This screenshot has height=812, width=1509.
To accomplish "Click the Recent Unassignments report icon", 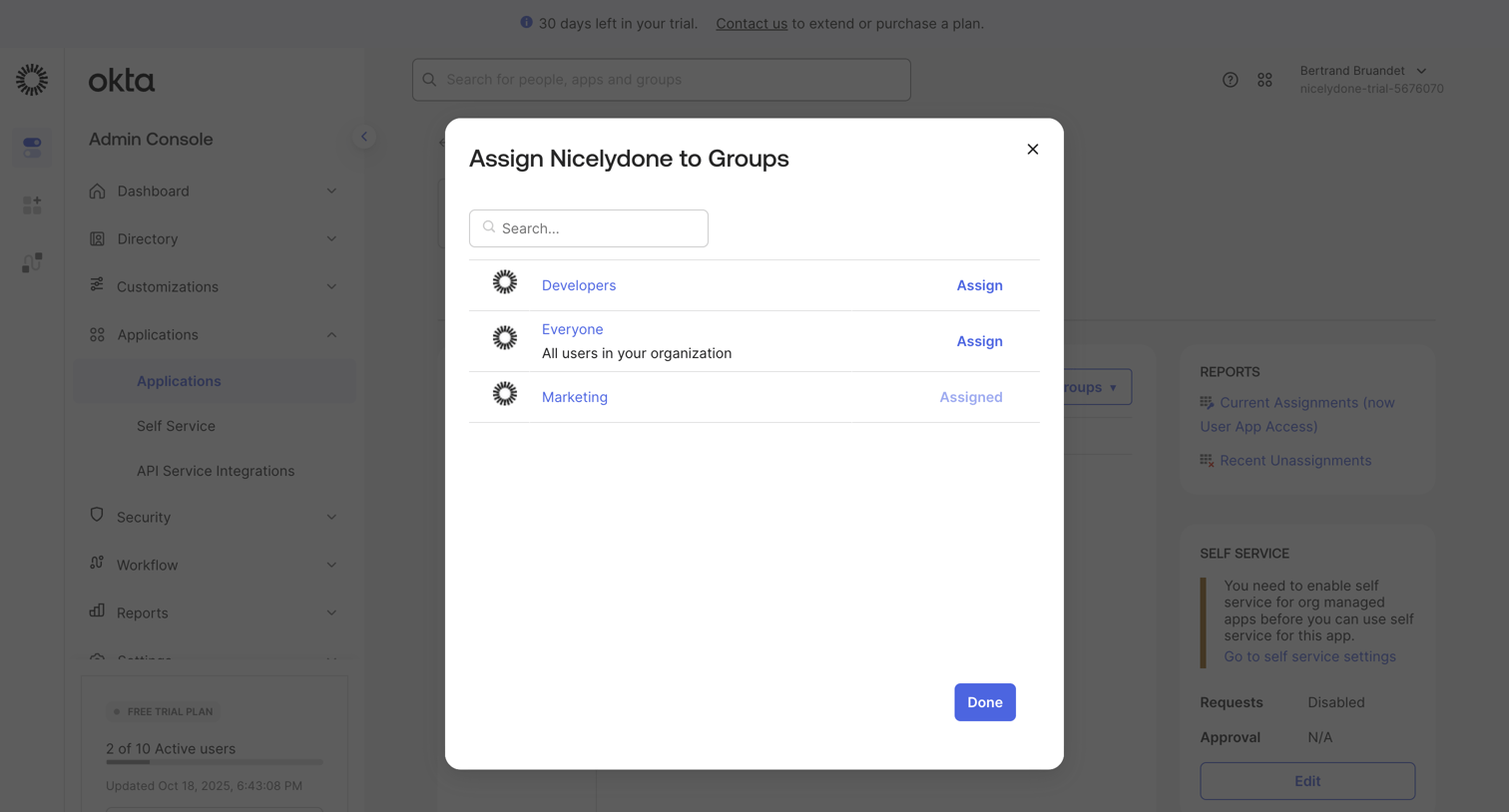I will click(1207, 460).
